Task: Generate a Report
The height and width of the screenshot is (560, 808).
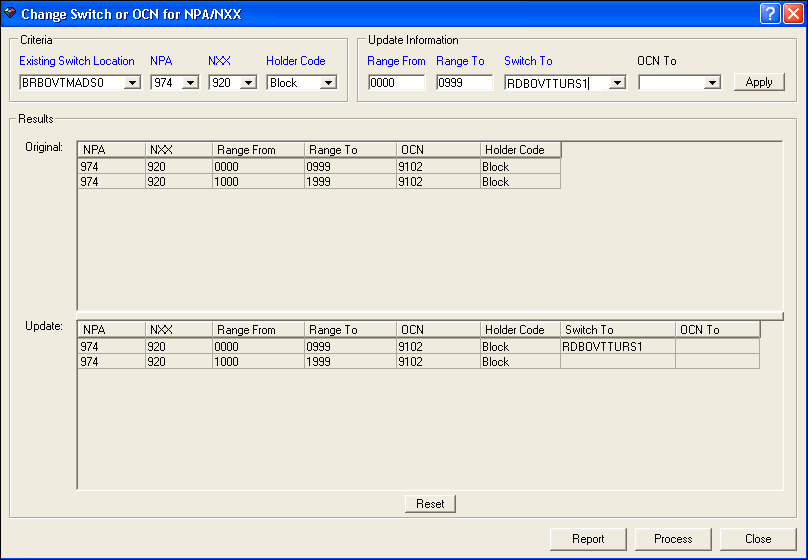Action: coord(588,539)
